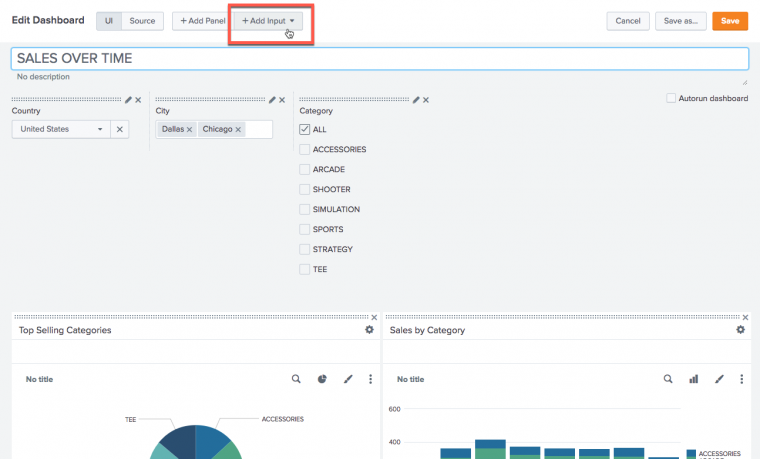Open more actions for Sales by Category
This screenshot has width=760, height=459.
tap(742, 379)
